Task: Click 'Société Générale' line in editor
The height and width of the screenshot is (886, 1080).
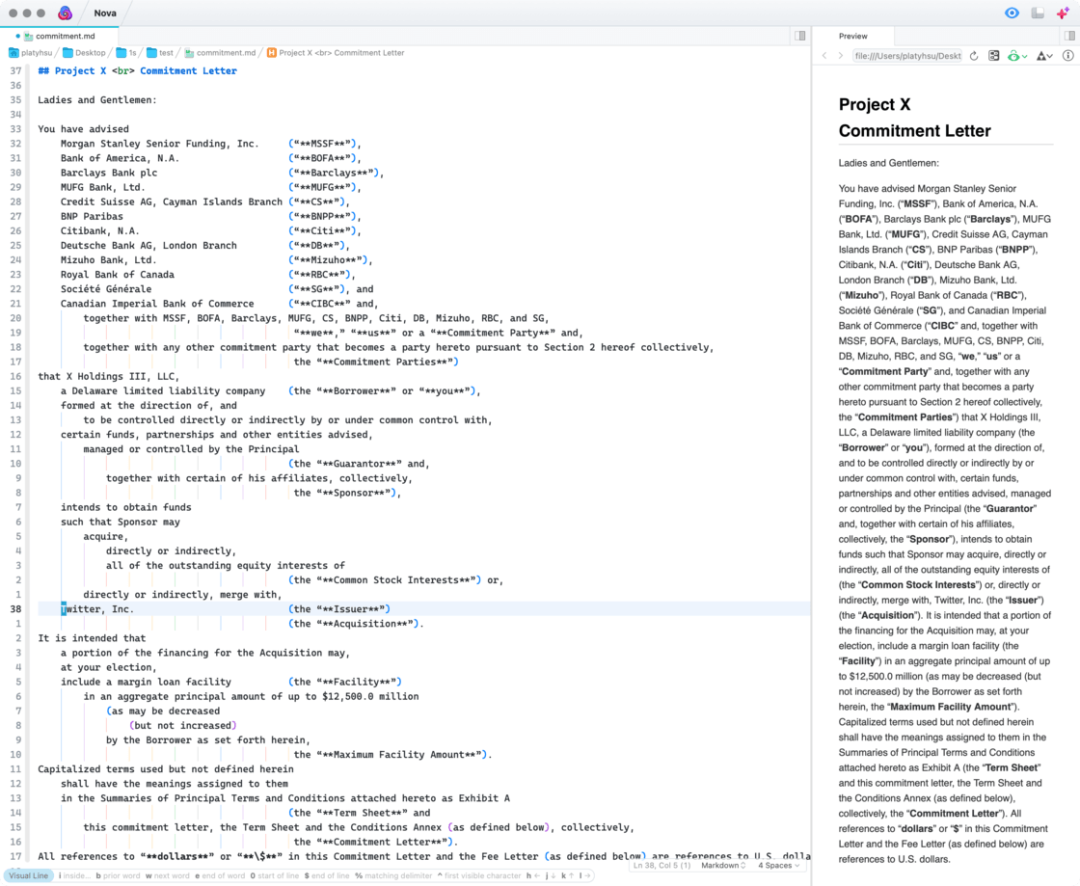Action: [106, 289]
